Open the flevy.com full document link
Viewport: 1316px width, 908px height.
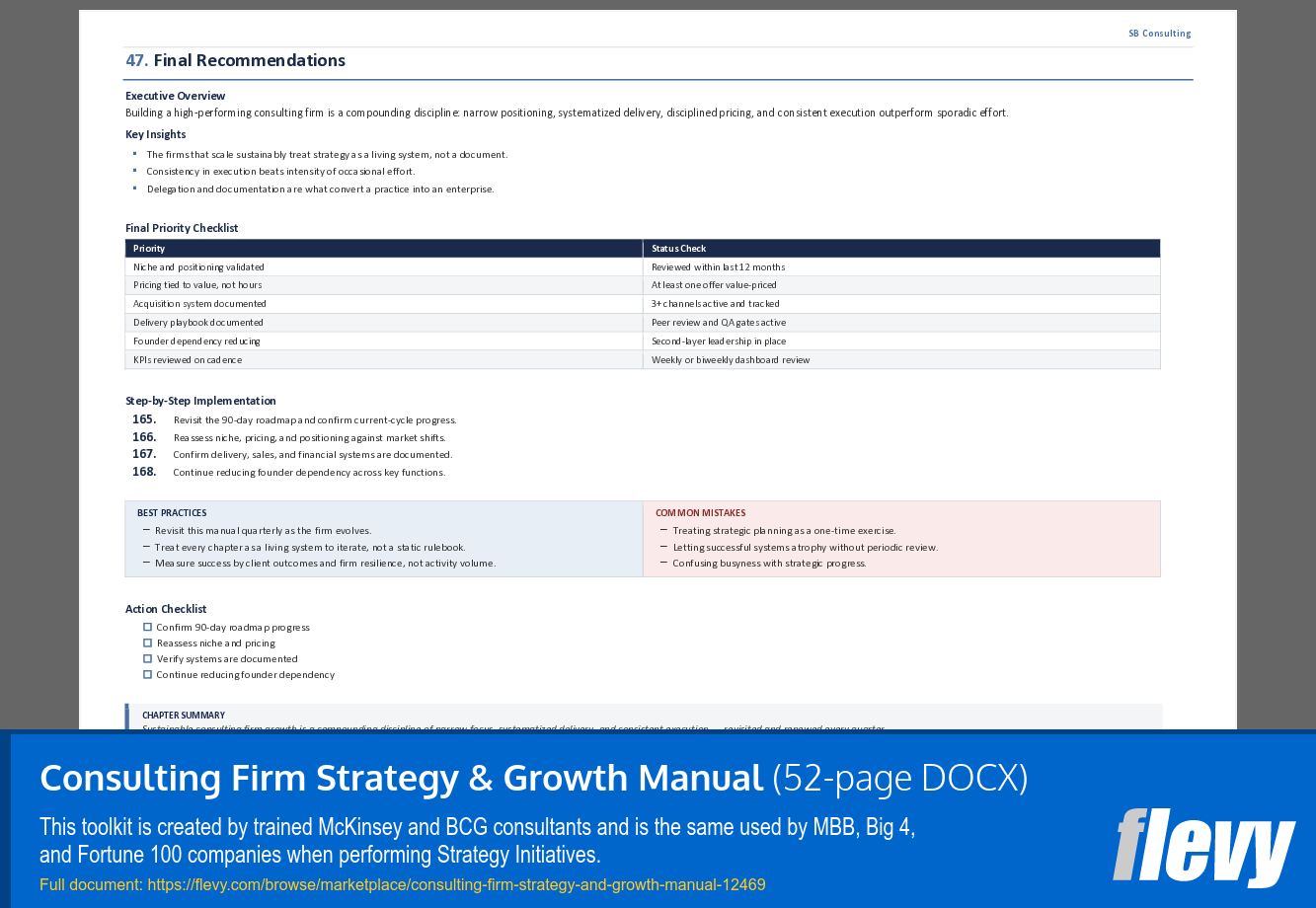456,885
